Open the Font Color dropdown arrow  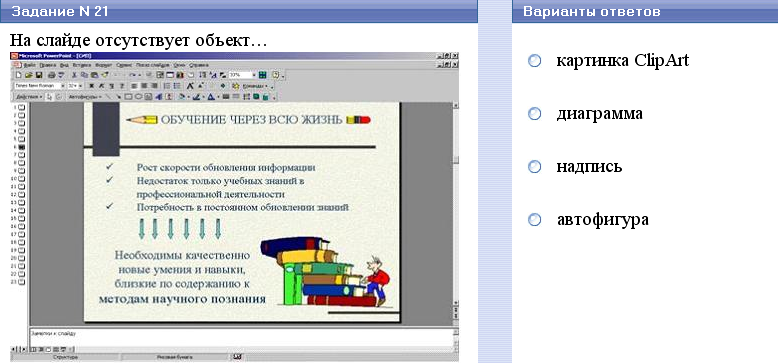pyautogui.click(x=218, y=97)
